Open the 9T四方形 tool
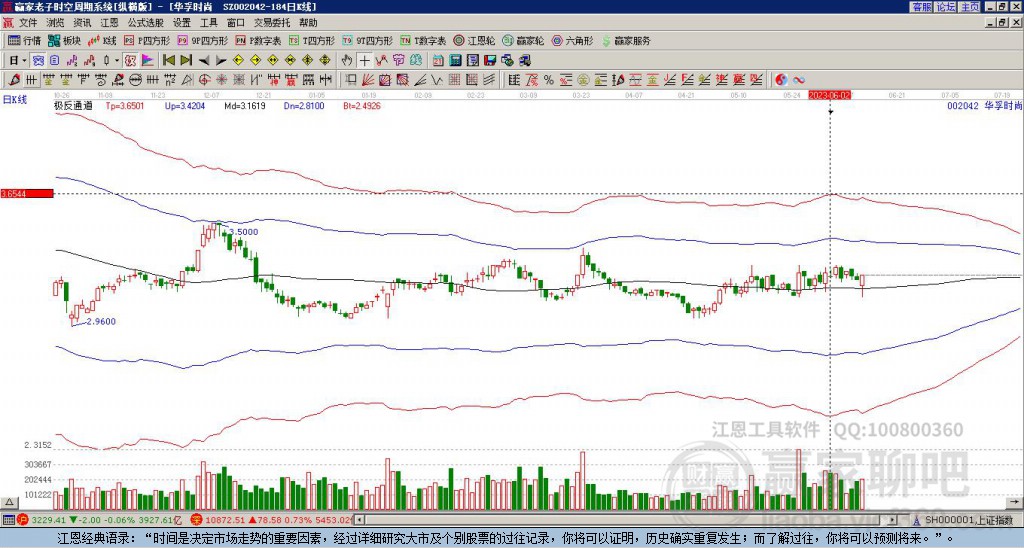Screen dimensions: 1024x548 [x=368, y=40]
